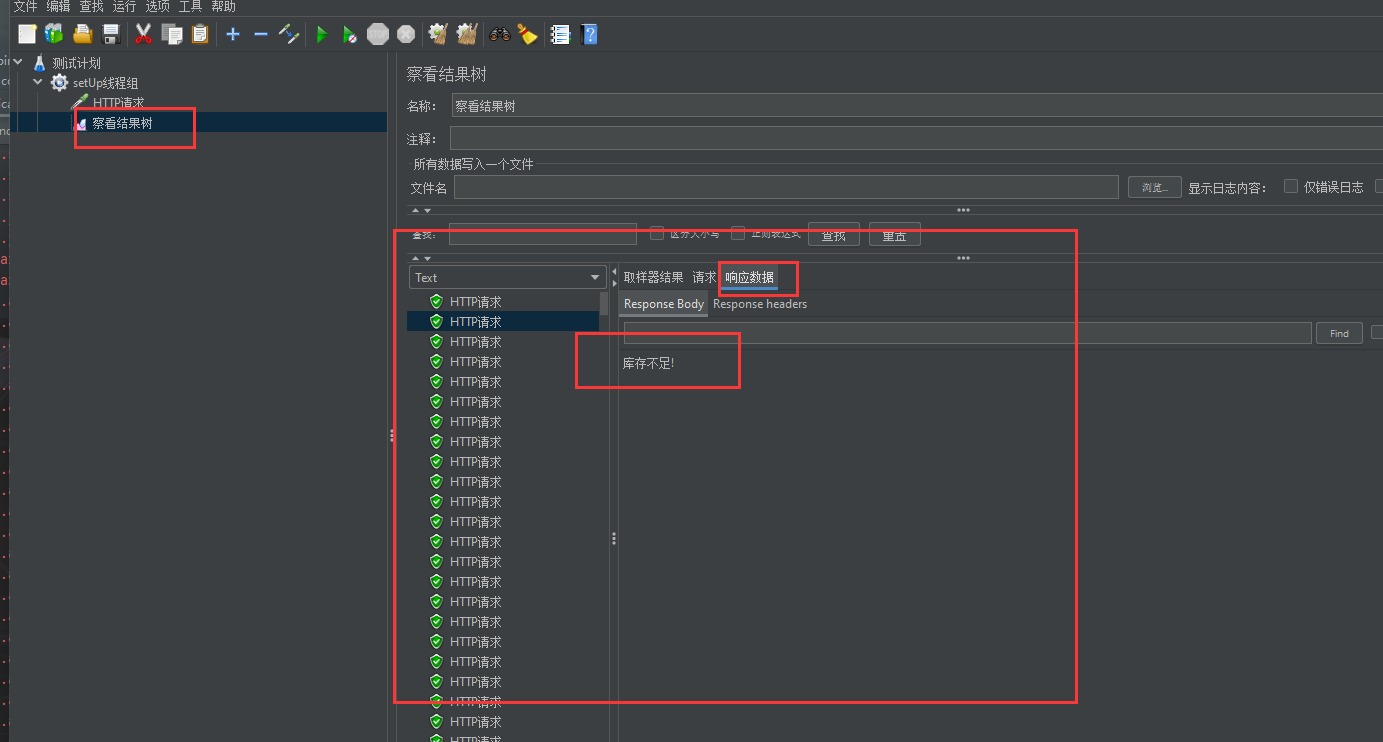Image resolution: width=1383 pixels, height=742 pixels.
Task: Switch to the 取样器结果 tab
Action: (653, 277)
